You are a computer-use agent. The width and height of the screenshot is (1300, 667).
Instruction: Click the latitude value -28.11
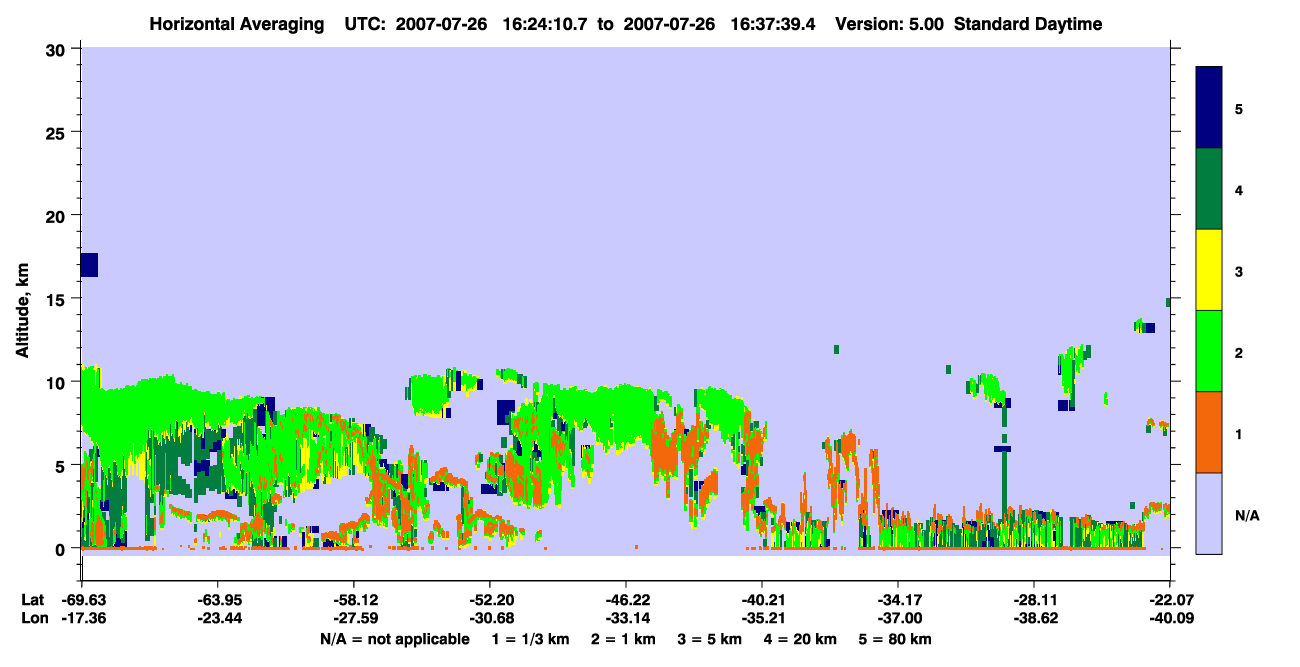[x=1034, y=600]
